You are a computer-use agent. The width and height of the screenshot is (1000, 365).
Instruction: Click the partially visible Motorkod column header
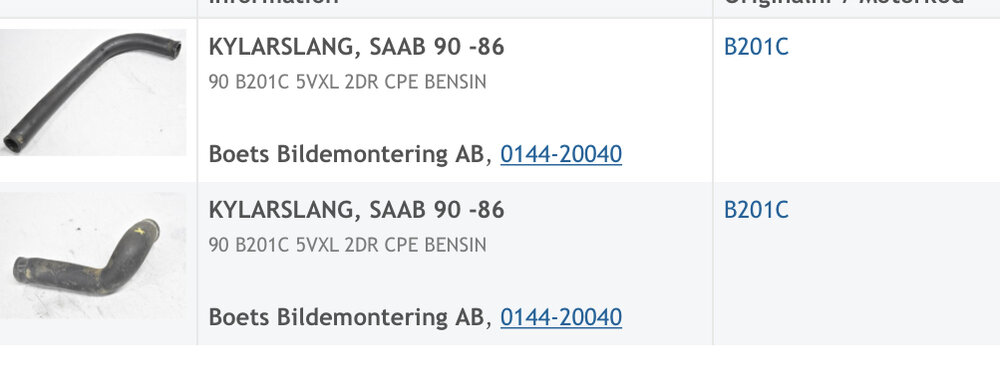[x=912, y=3]
